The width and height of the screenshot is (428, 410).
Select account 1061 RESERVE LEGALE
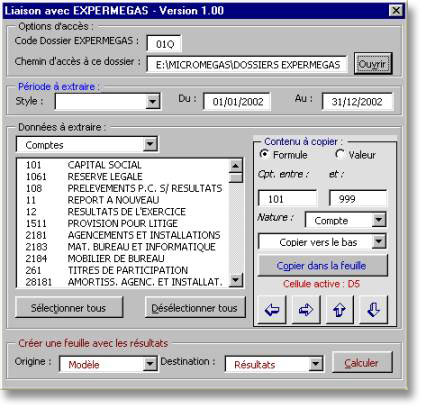pyautogui.click(x=123, y=177)
